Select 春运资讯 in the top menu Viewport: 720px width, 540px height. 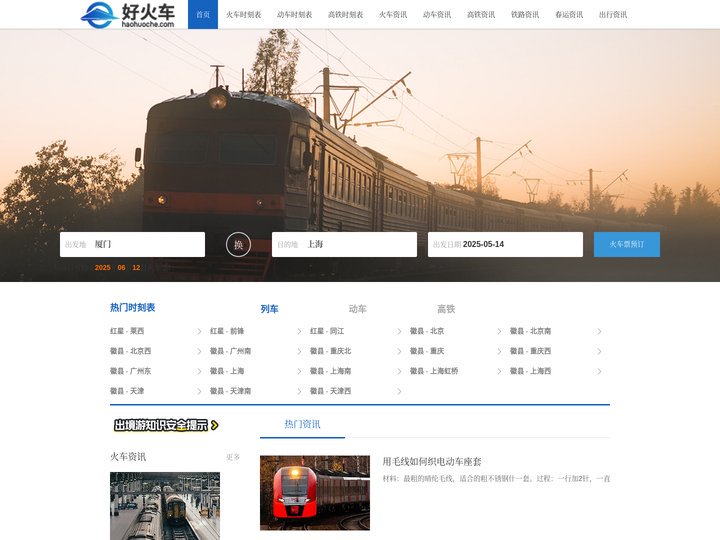569,15
